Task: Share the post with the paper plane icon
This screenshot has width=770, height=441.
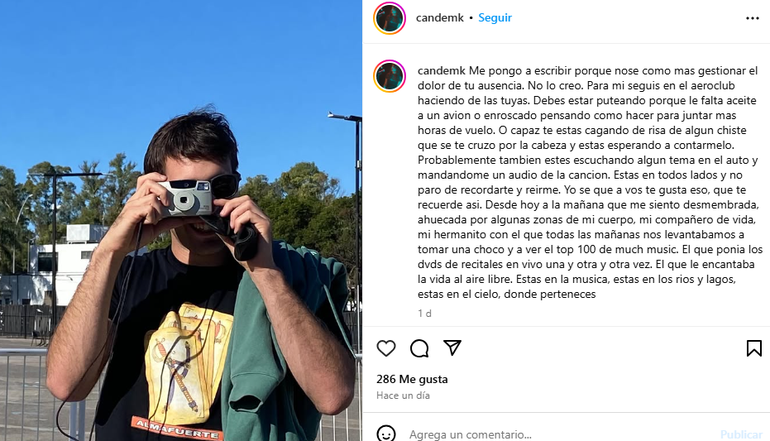Action: tap(452, 348)
